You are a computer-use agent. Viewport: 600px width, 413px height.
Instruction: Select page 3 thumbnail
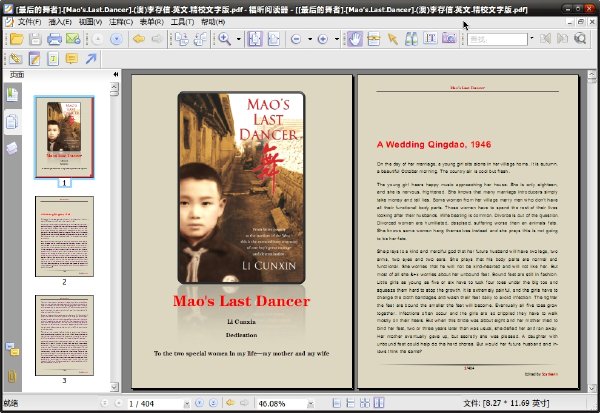click(x=64, y=335)
